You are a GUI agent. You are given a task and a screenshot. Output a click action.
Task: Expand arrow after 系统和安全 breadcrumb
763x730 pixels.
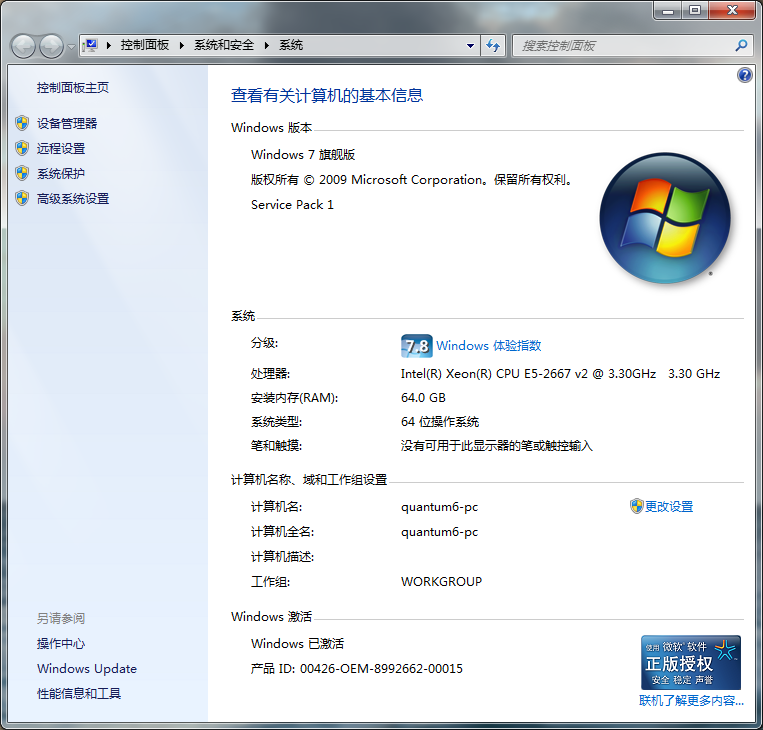click(x=267, y=45)
